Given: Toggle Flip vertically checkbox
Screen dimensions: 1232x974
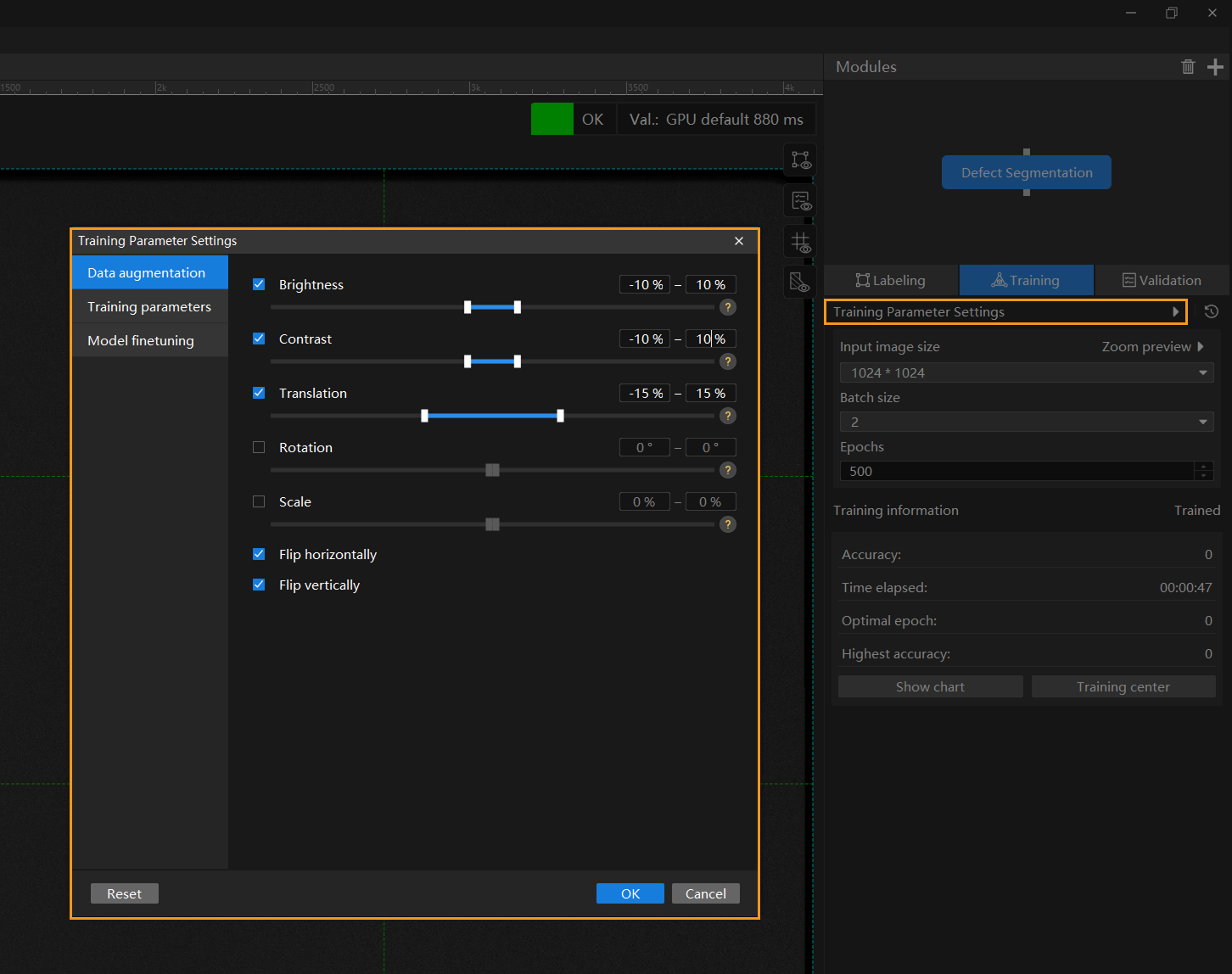Looking at the screenshot, I should [x=259, y=585].
